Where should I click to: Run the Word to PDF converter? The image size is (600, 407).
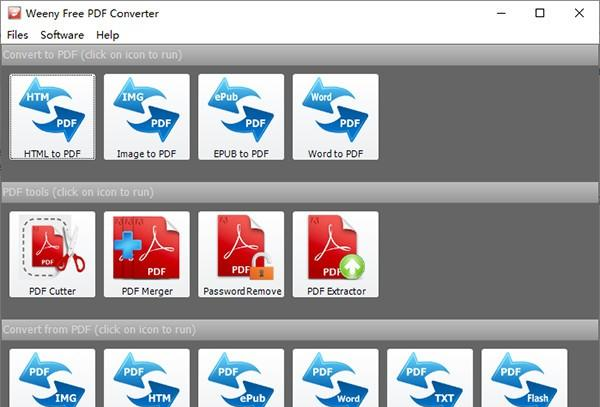[336, 117]
